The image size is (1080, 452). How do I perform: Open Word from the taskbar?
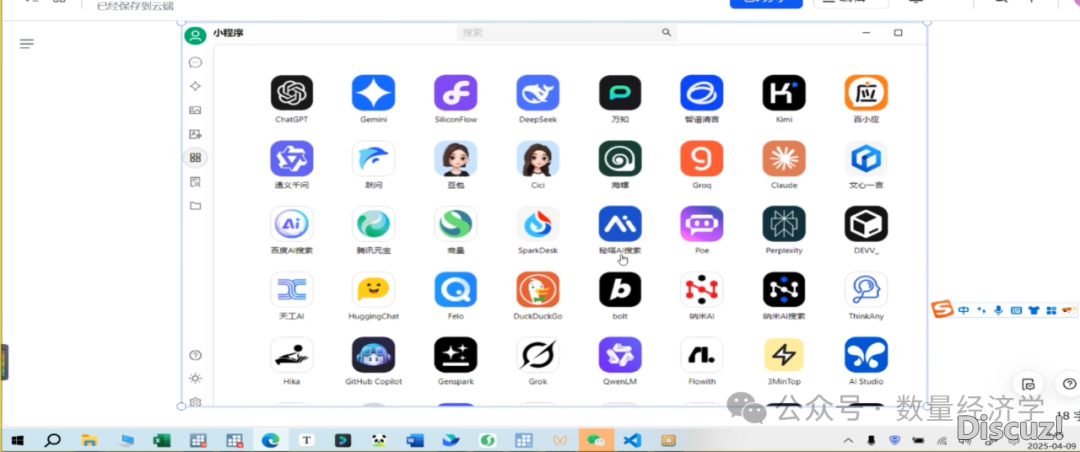(415, 440)
